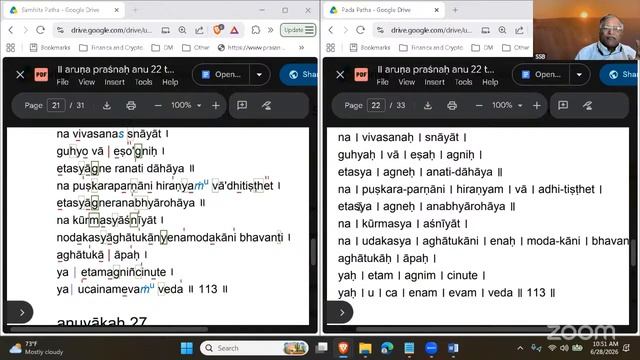The width and height of the screenshot is (640, 360).
Task: Expand side panel arrow in left PDF
Action: [x=22, y=313]
